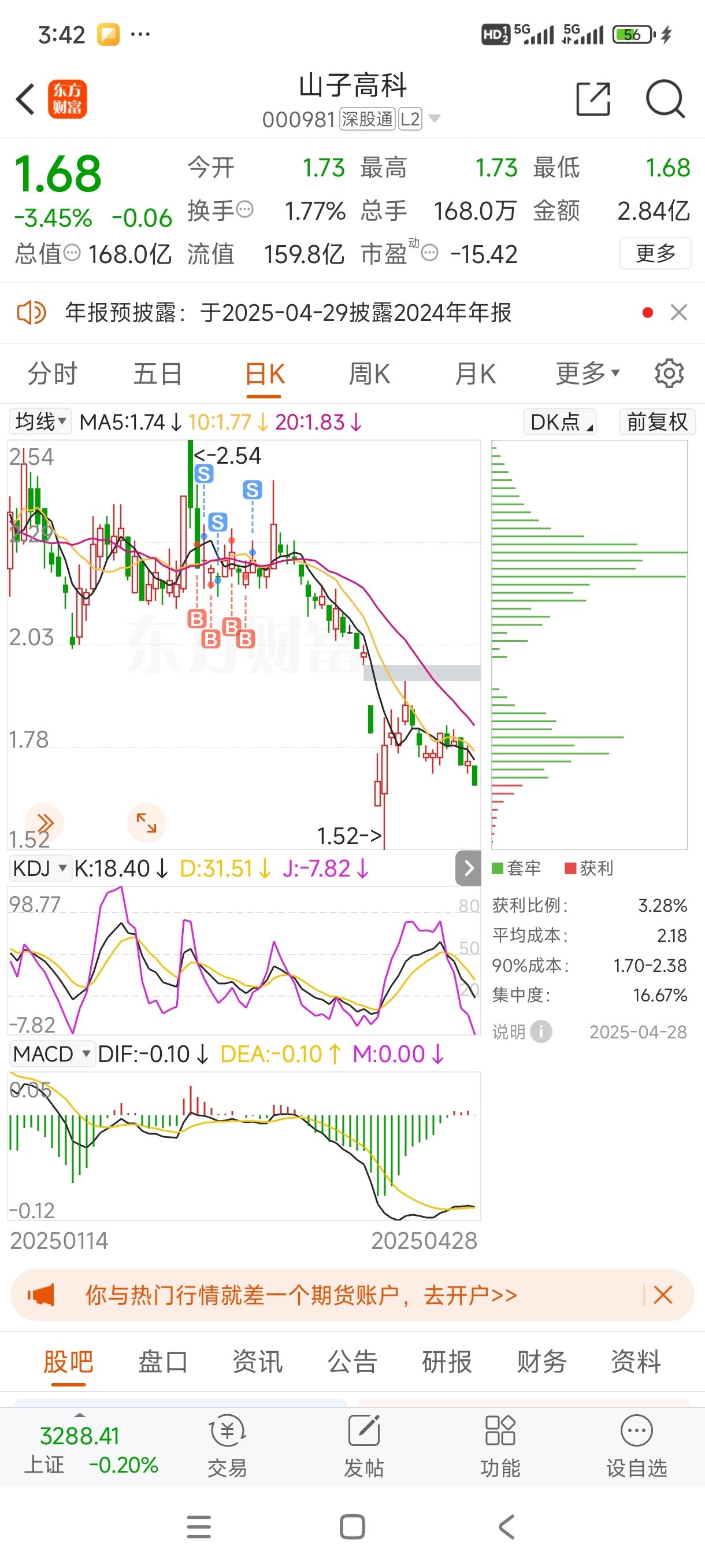Tap the speaker announcement icon
Viewport: 705px width, 1568px height.
(x=31, y=313)
